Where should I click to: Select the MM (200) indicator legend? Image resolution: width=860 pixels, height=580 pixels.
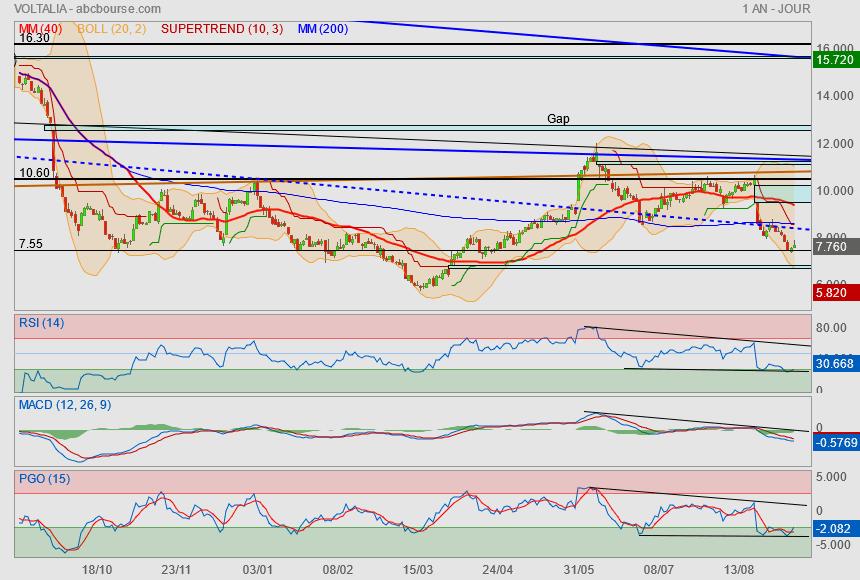(323, 29)
